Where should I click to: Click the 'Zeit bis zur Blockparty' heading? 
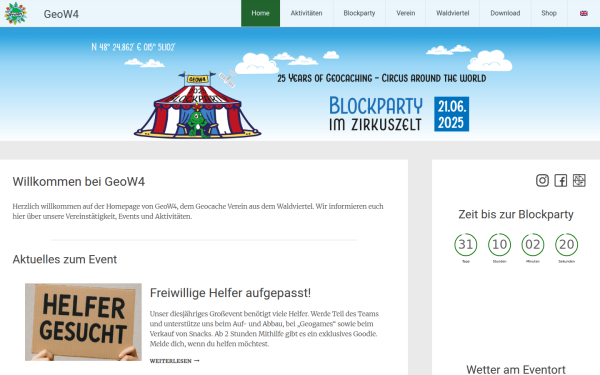click(516, 214)
